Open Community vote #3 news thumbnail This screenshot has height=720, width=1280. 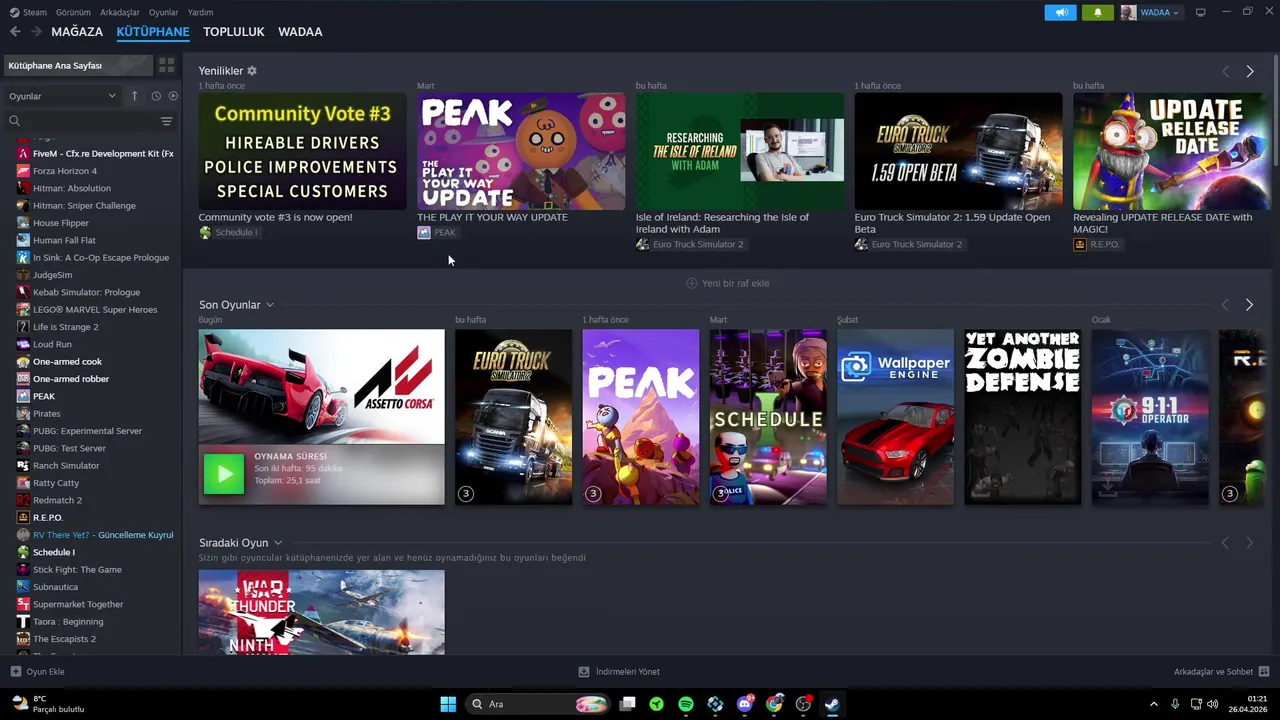302,151
